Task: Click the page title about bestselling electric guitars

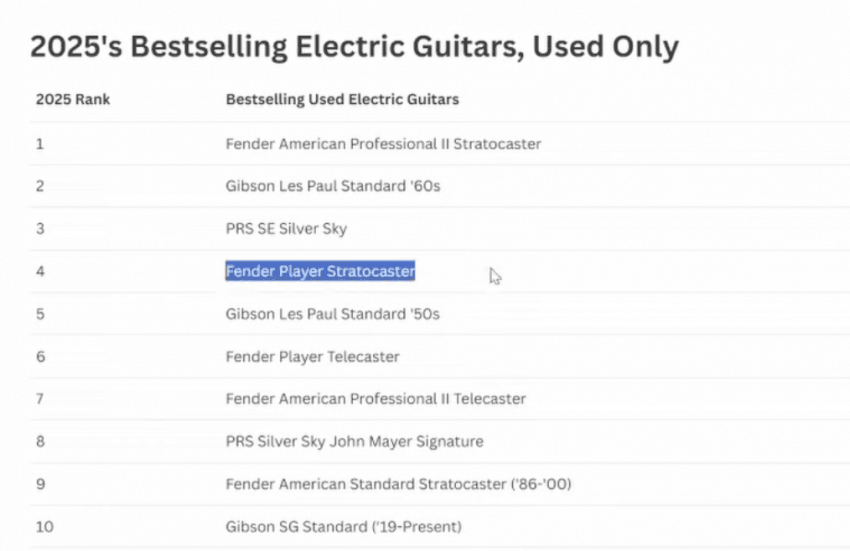Action: (x=354, y=46)
